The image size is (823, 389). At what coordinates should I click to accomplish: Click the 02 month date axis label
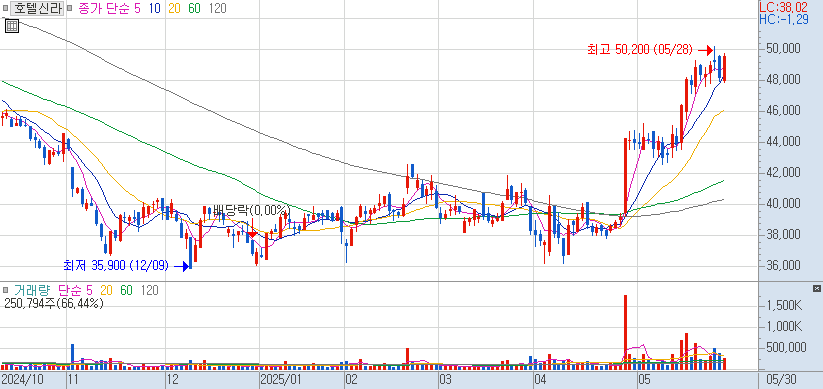(x=351, y=379)
